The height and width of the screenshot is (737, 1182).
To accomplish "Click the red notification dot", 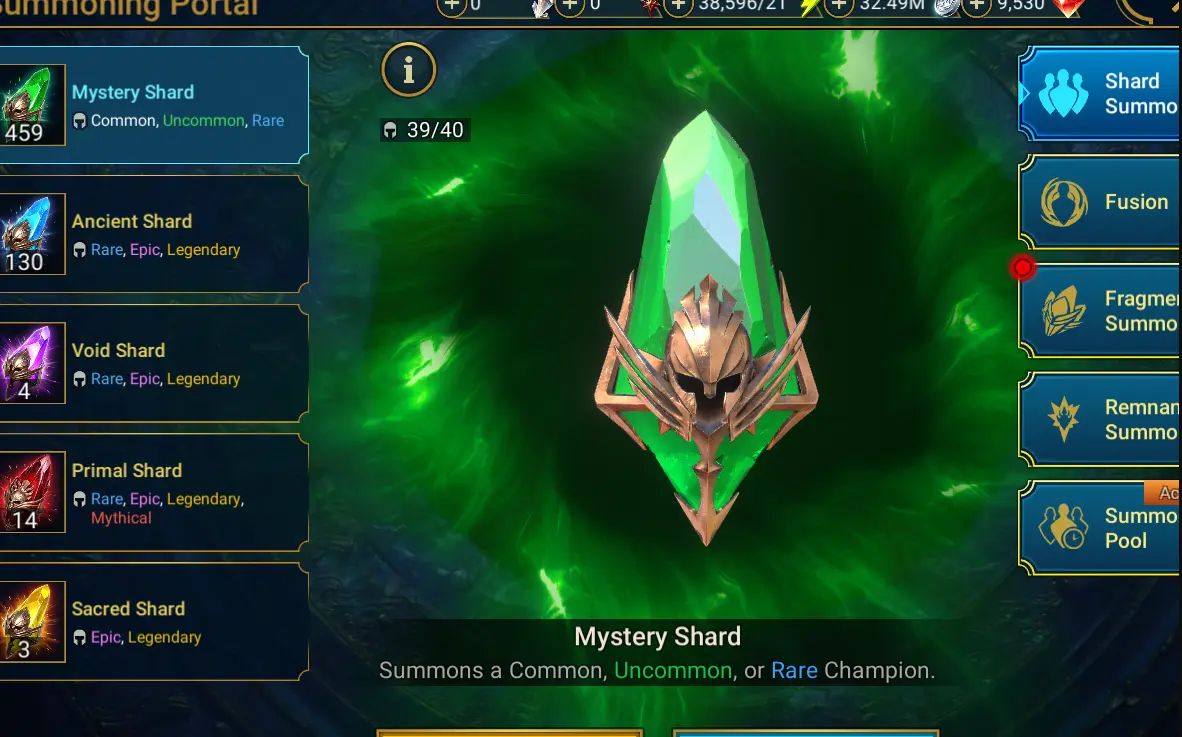I will point(1023,268).
